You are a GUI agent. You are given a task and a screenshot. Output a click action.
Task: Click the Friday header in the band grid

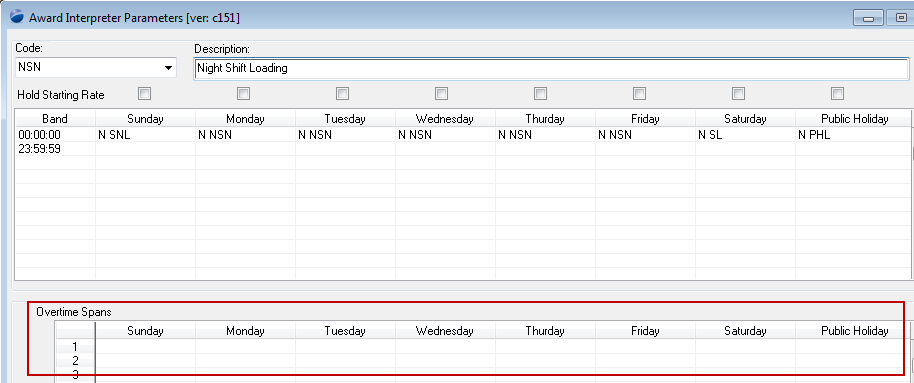tap(645, 118)
